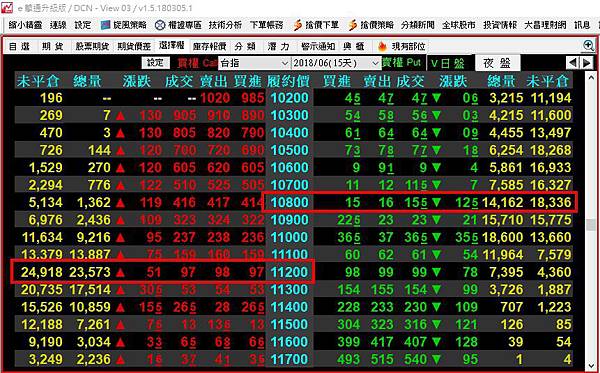This screenshot has height=373, width=600.
Task: Select strike price 10200
Action: tap(289, 98)
